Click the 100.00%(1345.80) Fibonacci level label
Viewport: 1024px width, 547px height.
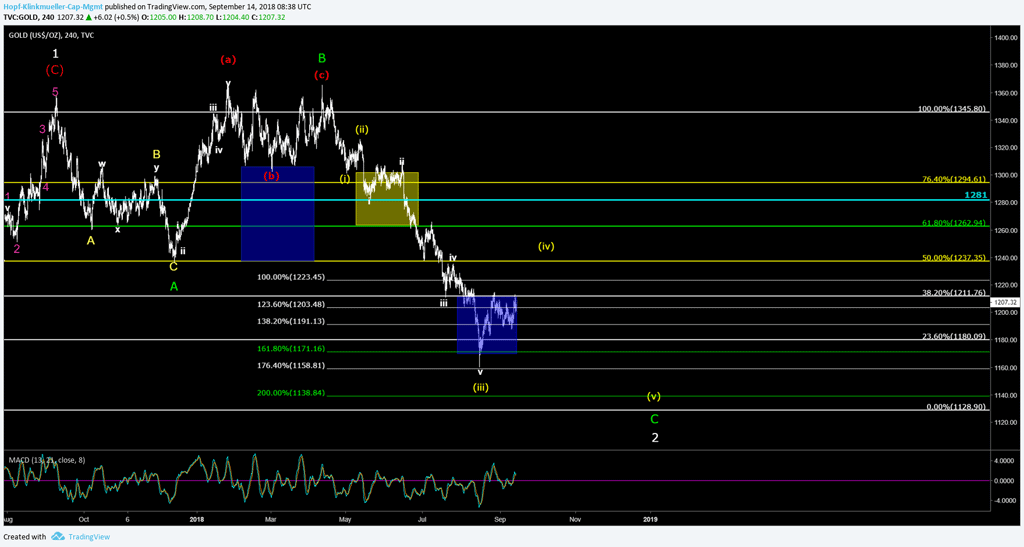(x=952, y=108)
